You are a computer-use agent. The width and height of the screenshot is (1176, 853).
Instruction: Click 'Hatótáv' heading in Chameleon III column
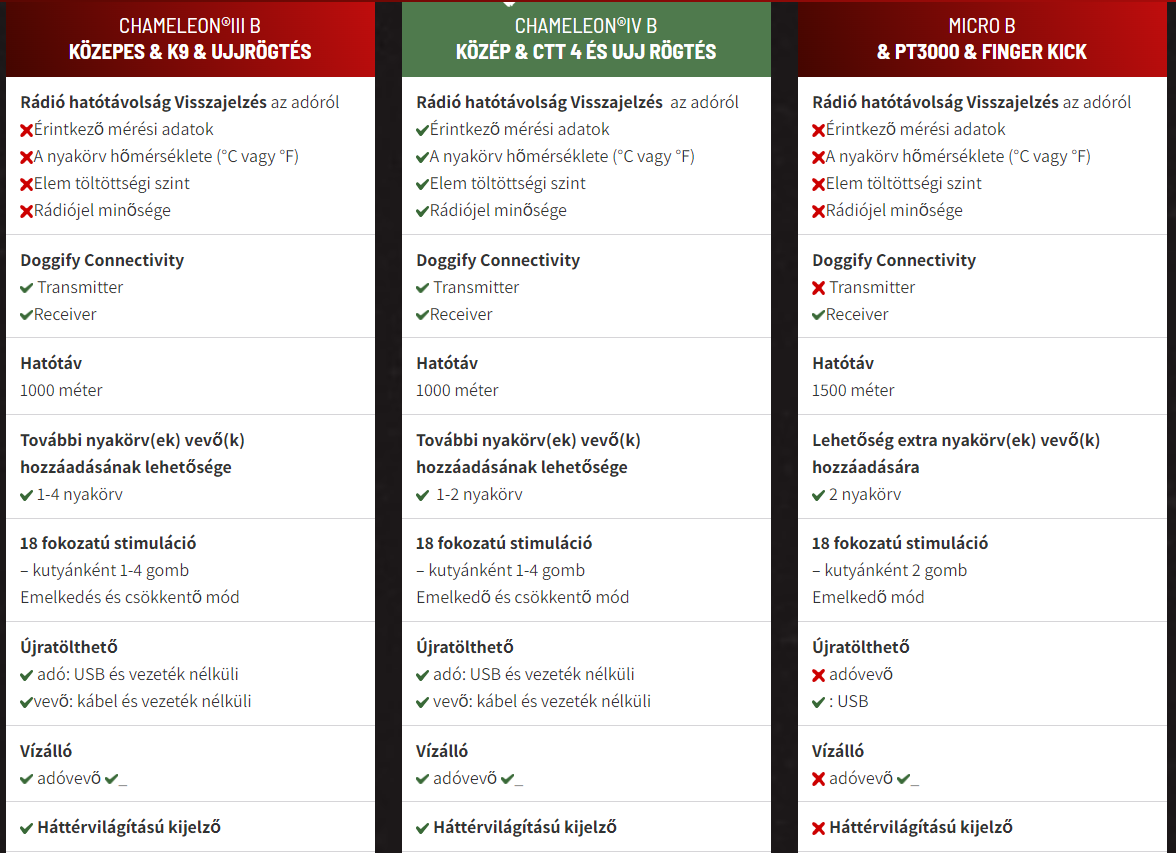point(51,363)
